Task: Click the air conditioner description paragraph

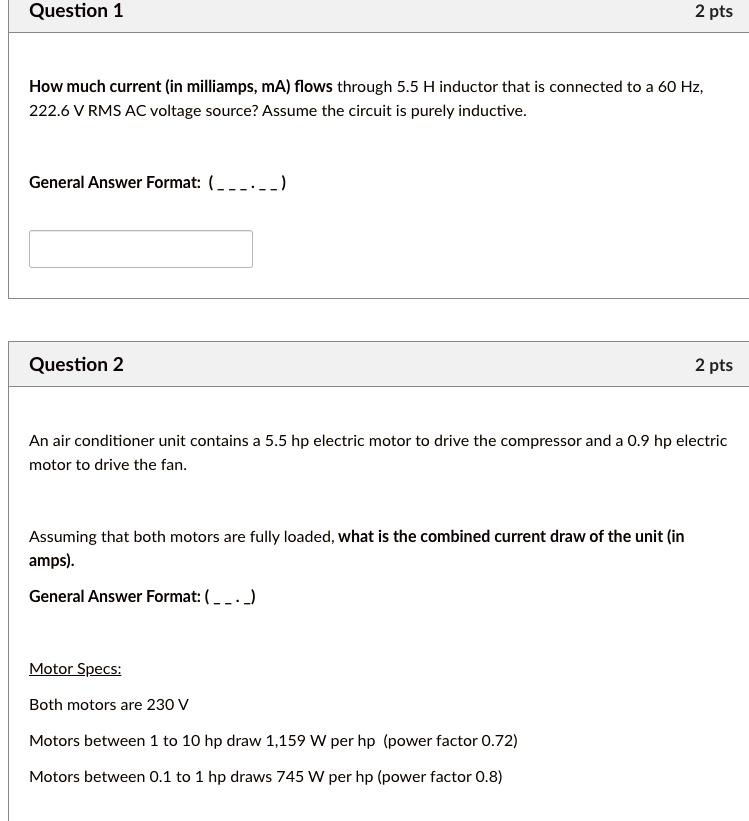Action: 378,452
